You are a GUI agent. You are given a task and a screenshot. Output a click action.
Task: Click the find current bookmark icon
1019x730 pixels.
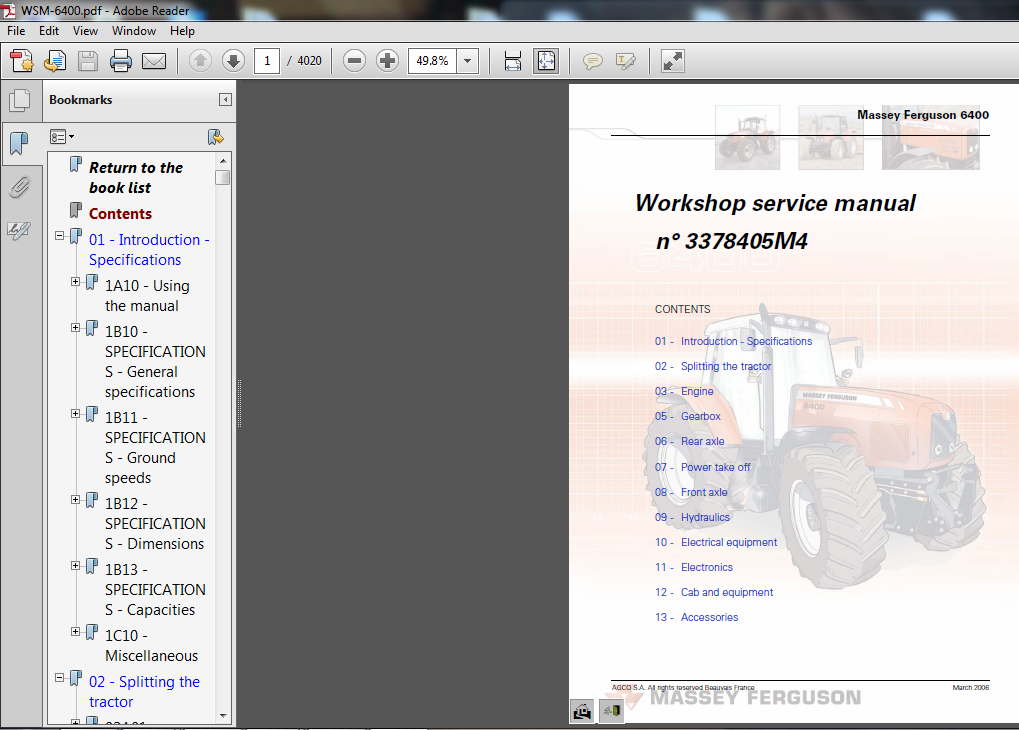point(215,137)
